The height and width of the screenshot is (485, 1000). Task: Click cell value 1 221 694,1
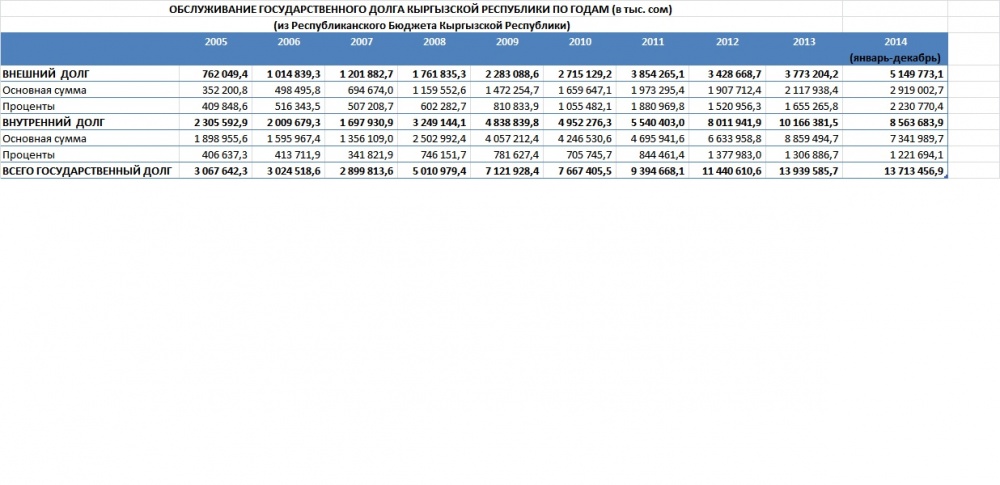click(x=917, y=154)
